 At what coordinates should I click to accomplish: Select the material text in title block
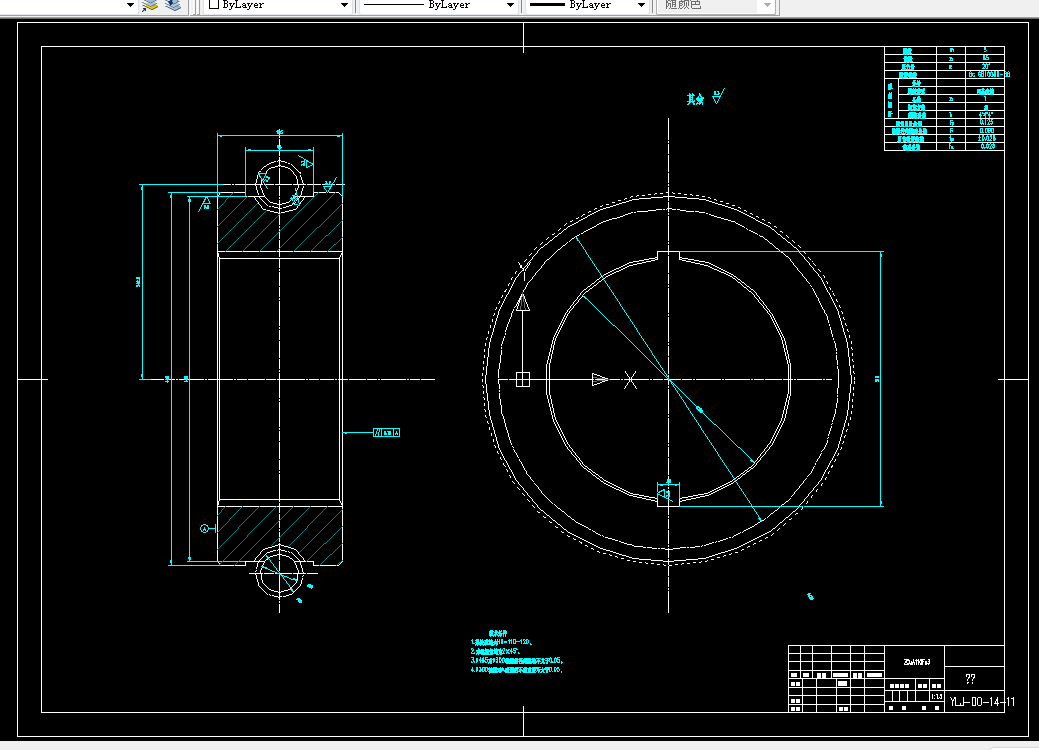point(916,662)
